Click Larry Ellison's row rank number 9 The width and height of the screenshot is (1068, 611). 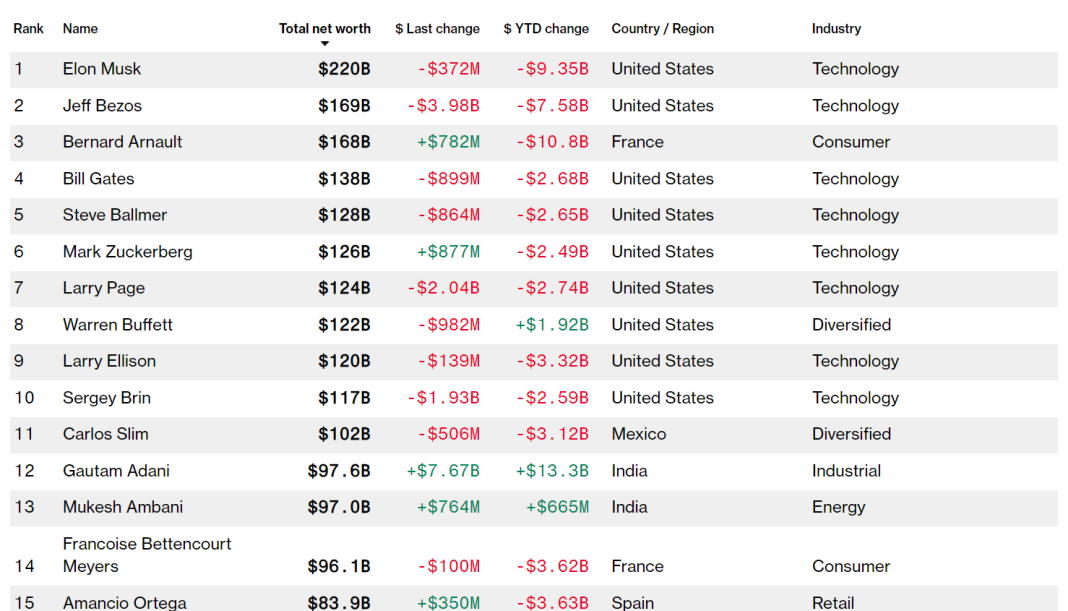coord(19,361)
